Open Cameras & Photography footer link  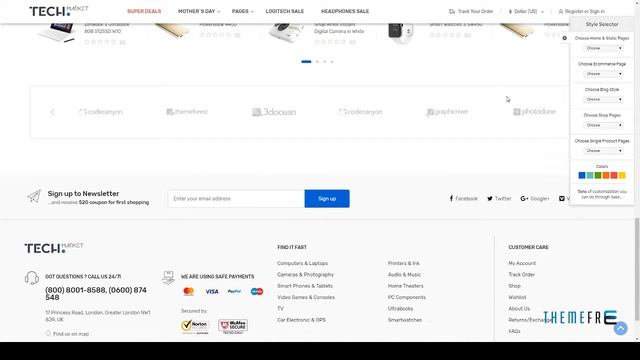(x=305, y=275)
